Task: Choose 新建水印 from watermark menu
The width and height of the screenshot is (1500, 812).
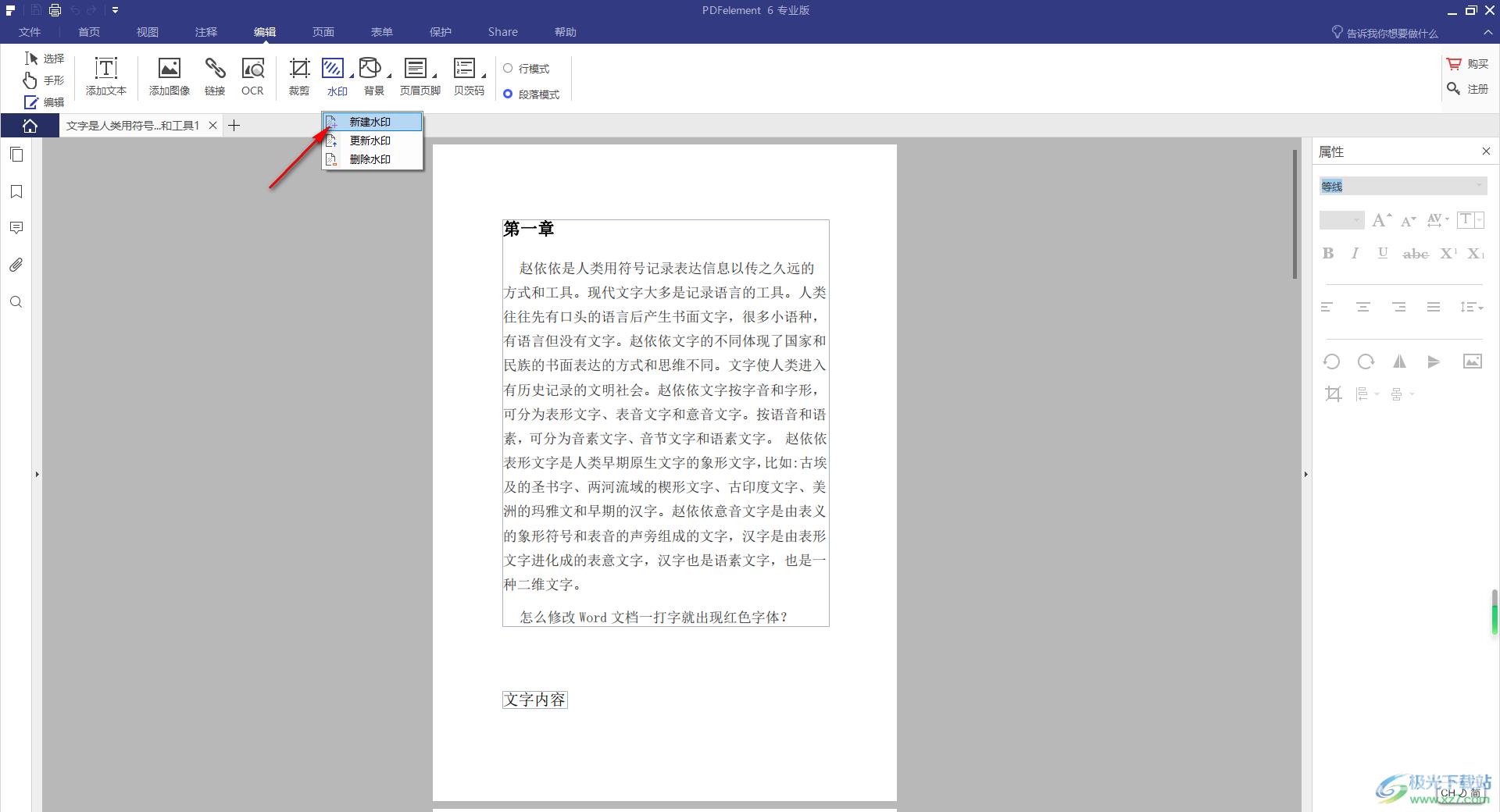Action: click(373, 122)
